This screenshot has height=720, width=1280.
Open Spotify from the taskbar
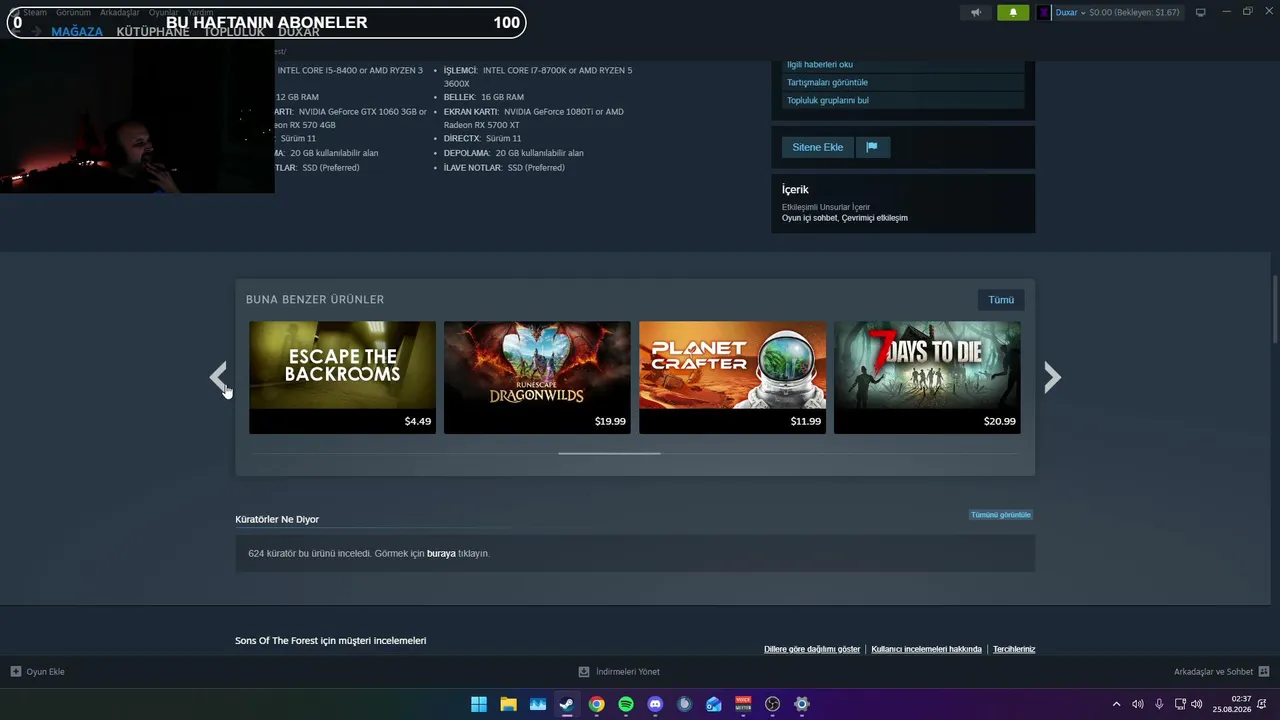626,704
